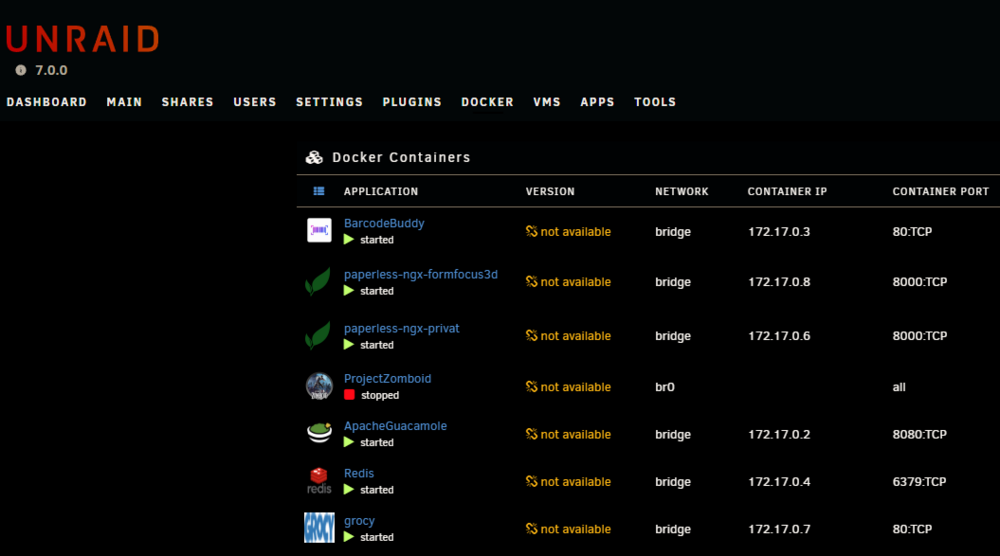The width and height of the screenshot is (1000, 556).
Task: Click the 'all' port cell for ProjectZomboid
Action: click(899, 387)
